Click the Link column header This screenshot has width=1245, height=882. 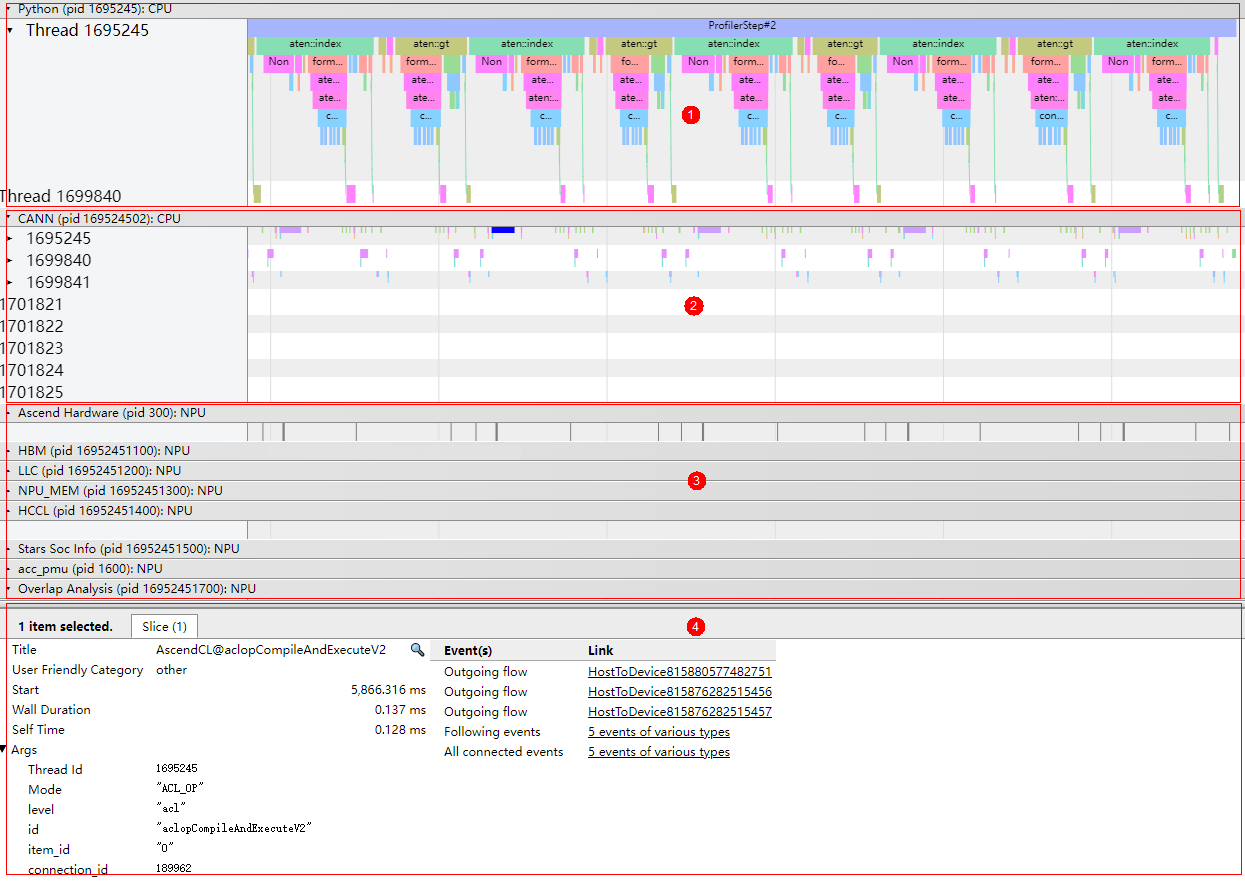601,651
